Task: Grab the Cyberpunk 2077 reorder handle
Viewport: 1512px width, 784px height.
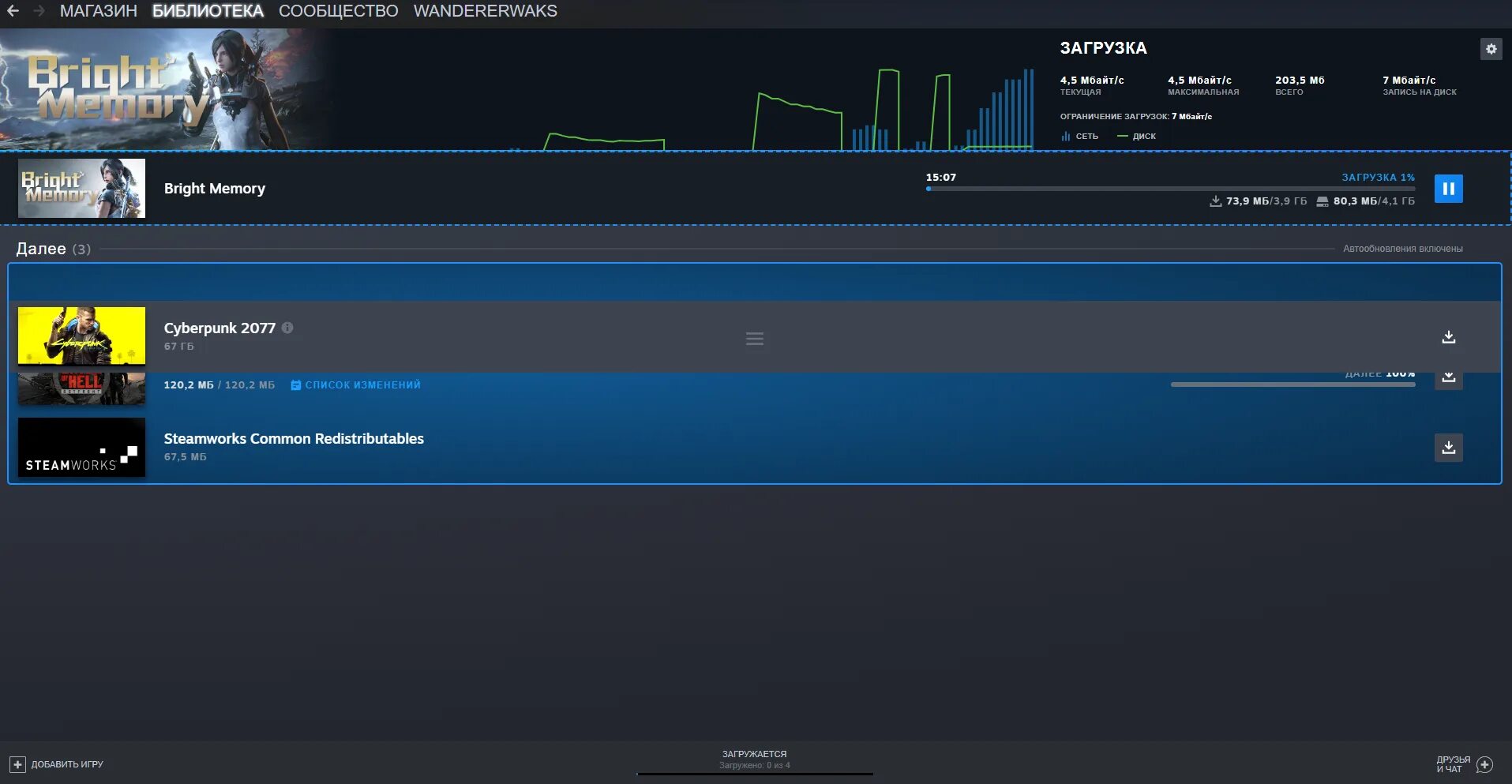Action: tap(755, 339)
